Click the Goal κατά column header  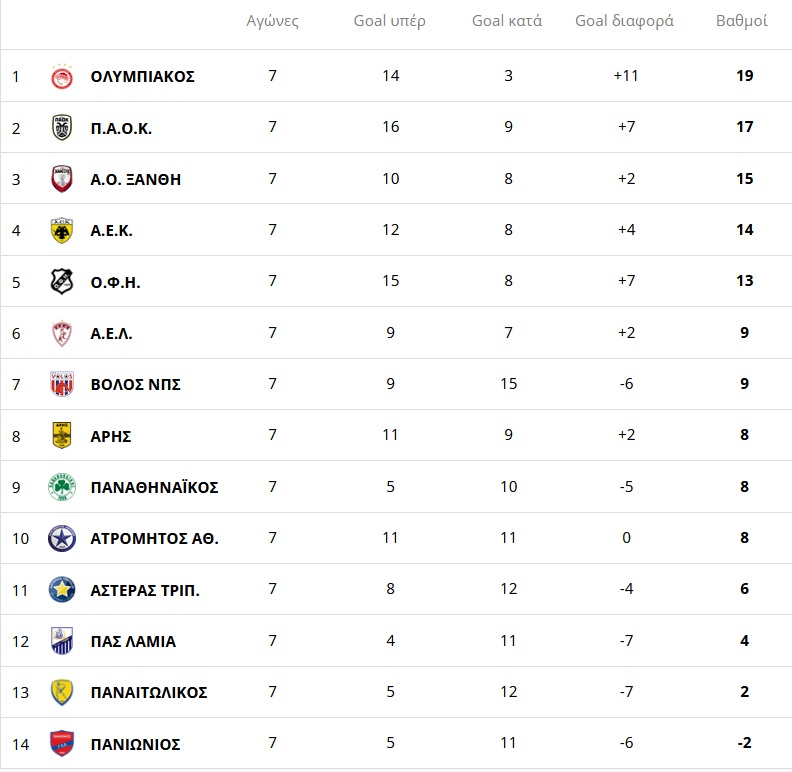pos(507,21)
